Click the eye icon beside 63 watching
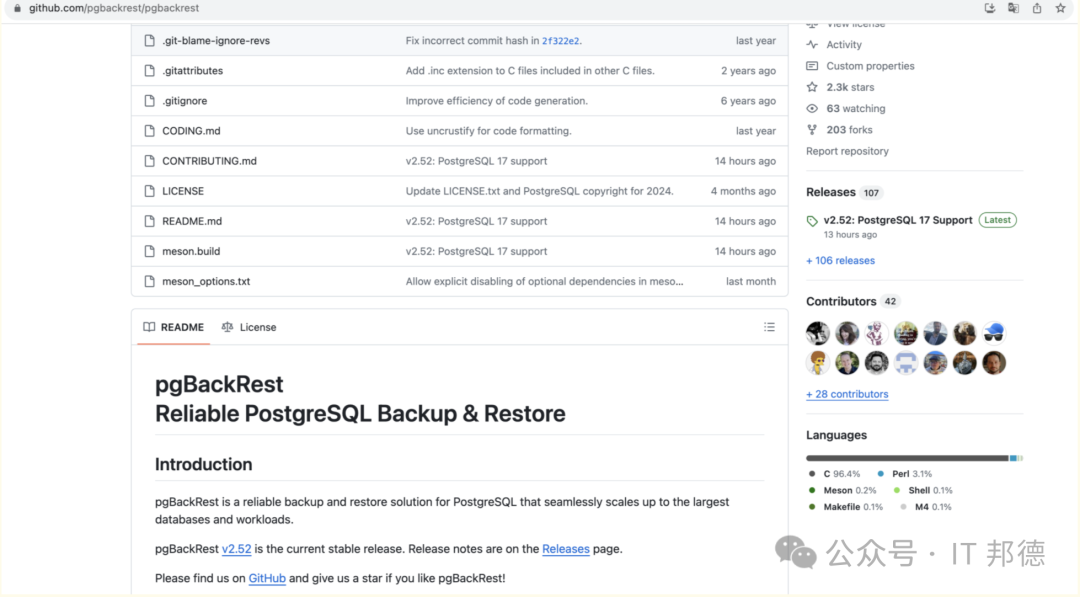Screen dimensions: 1080x597 (812, 109)
